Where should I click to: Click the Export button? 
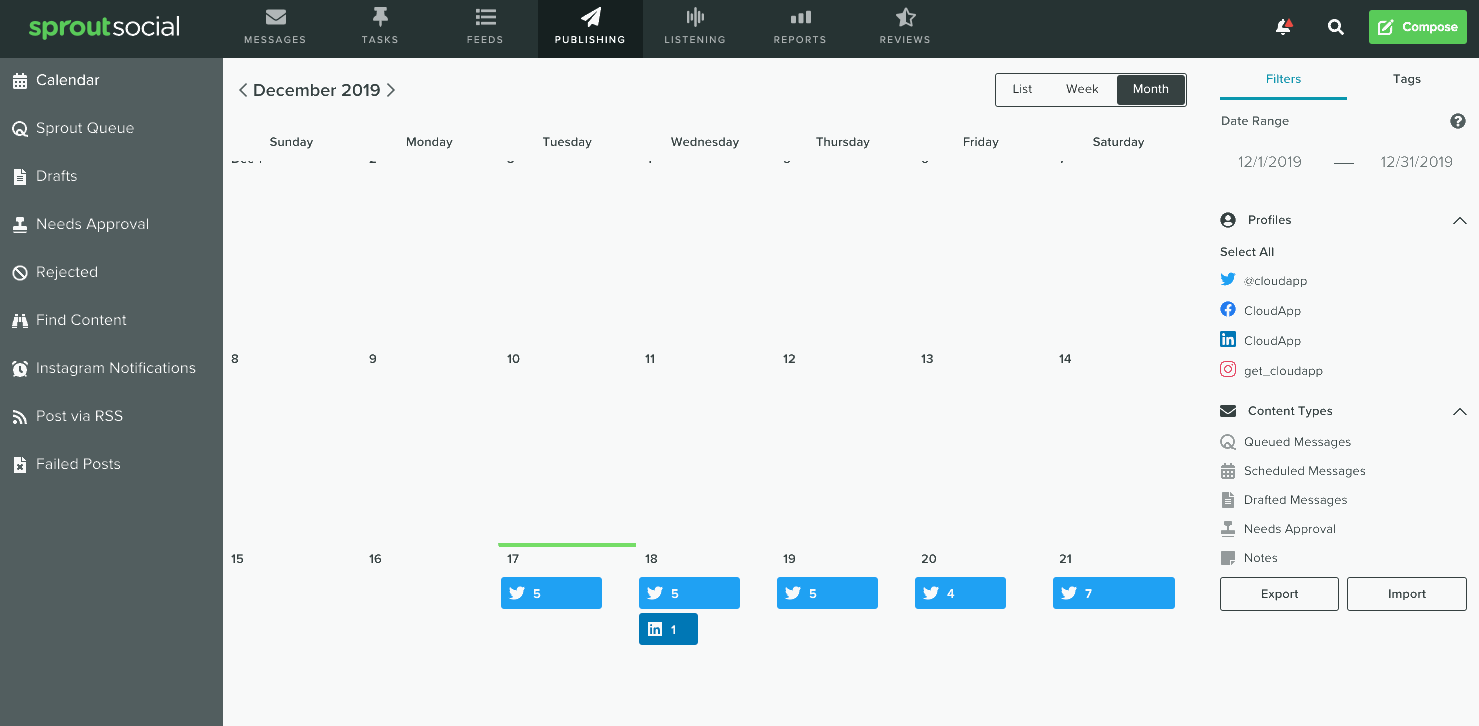coord(1279,594)
